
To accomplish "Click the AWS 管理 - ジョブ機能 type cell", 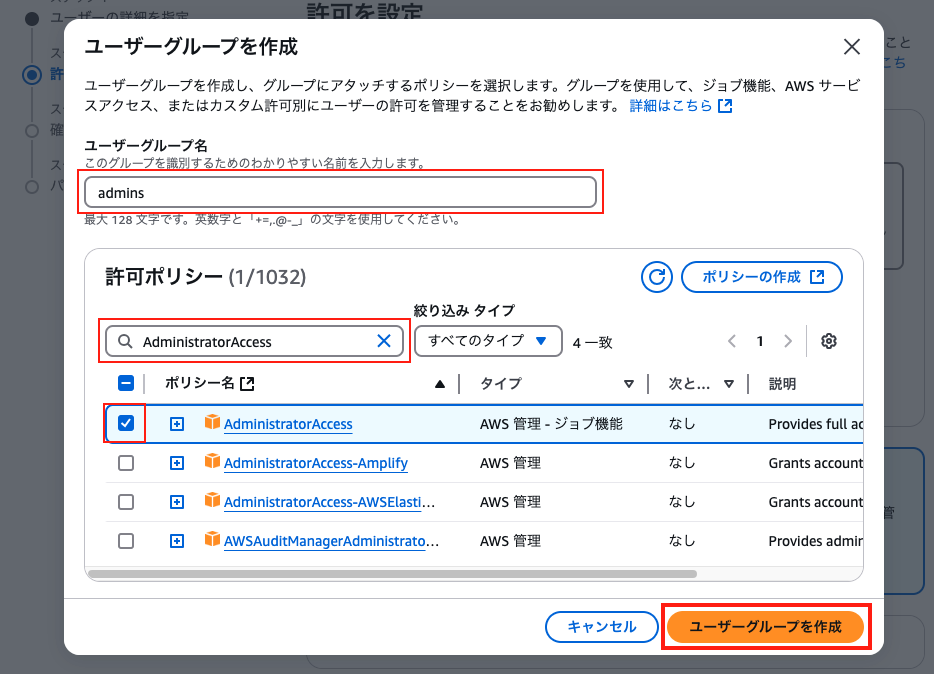I will coord(551,424).
